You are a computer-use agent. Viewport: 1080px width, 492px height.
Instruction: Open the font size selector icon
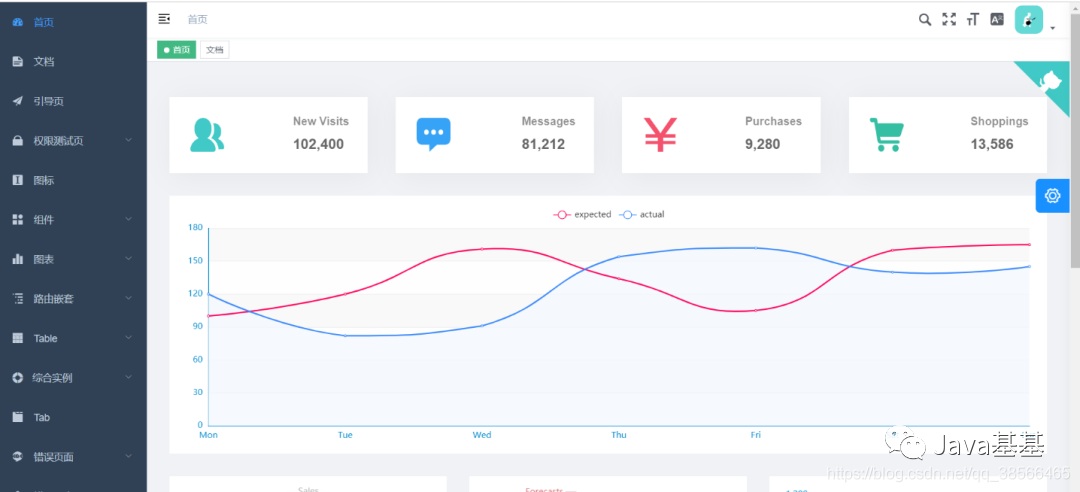pyautogui.click(x=973, y=19)
